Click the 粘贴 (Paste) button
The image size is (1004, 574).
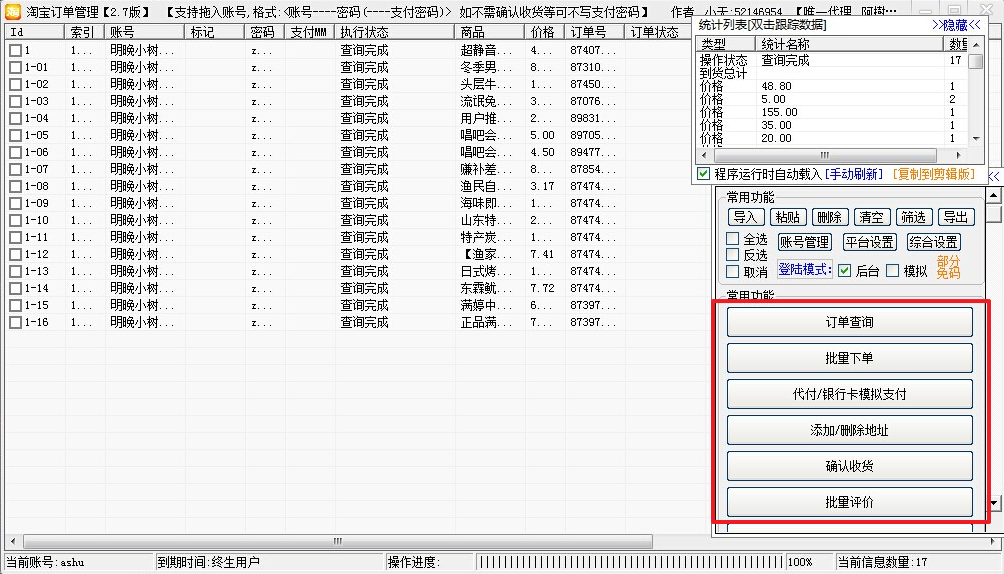[786, 217]
